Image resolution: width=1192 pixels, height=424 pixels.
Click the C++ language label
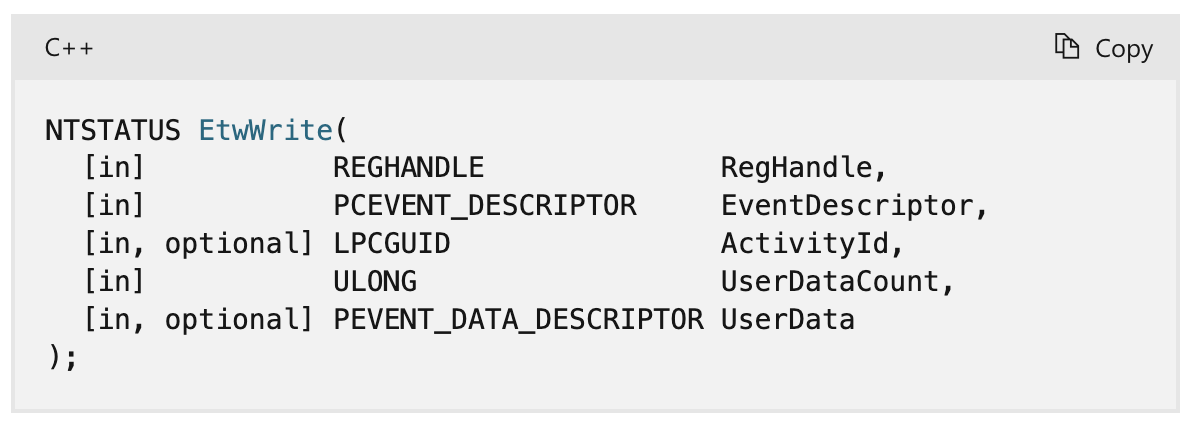69,48
